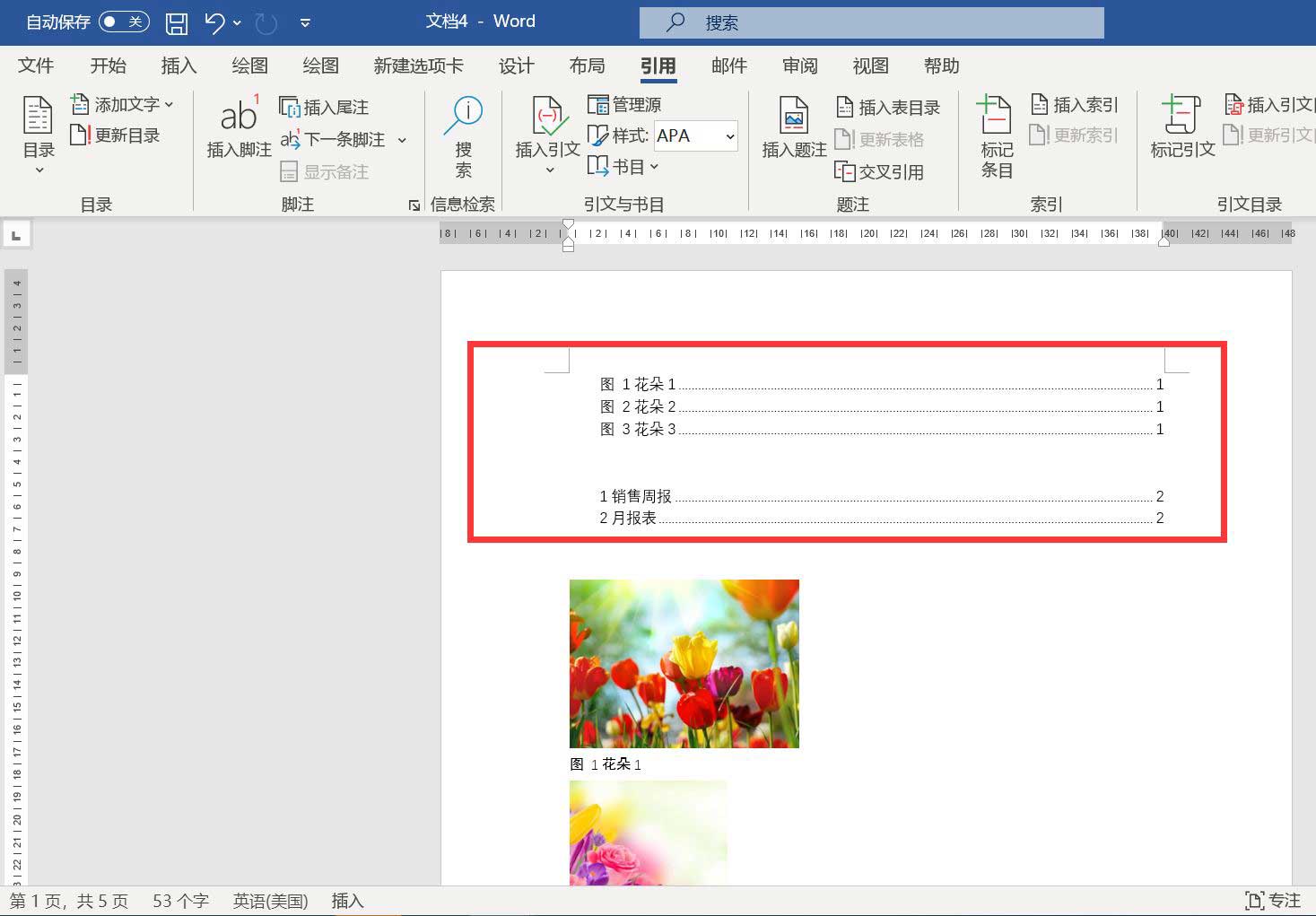
Task: Click the Undo arrow icon
Action: point(215,22)
